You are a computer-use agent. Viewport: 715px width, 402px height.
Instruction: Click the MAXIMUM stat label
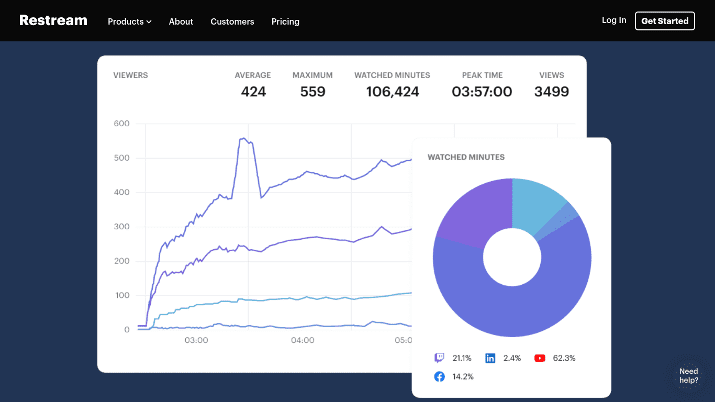pos(312,75)
